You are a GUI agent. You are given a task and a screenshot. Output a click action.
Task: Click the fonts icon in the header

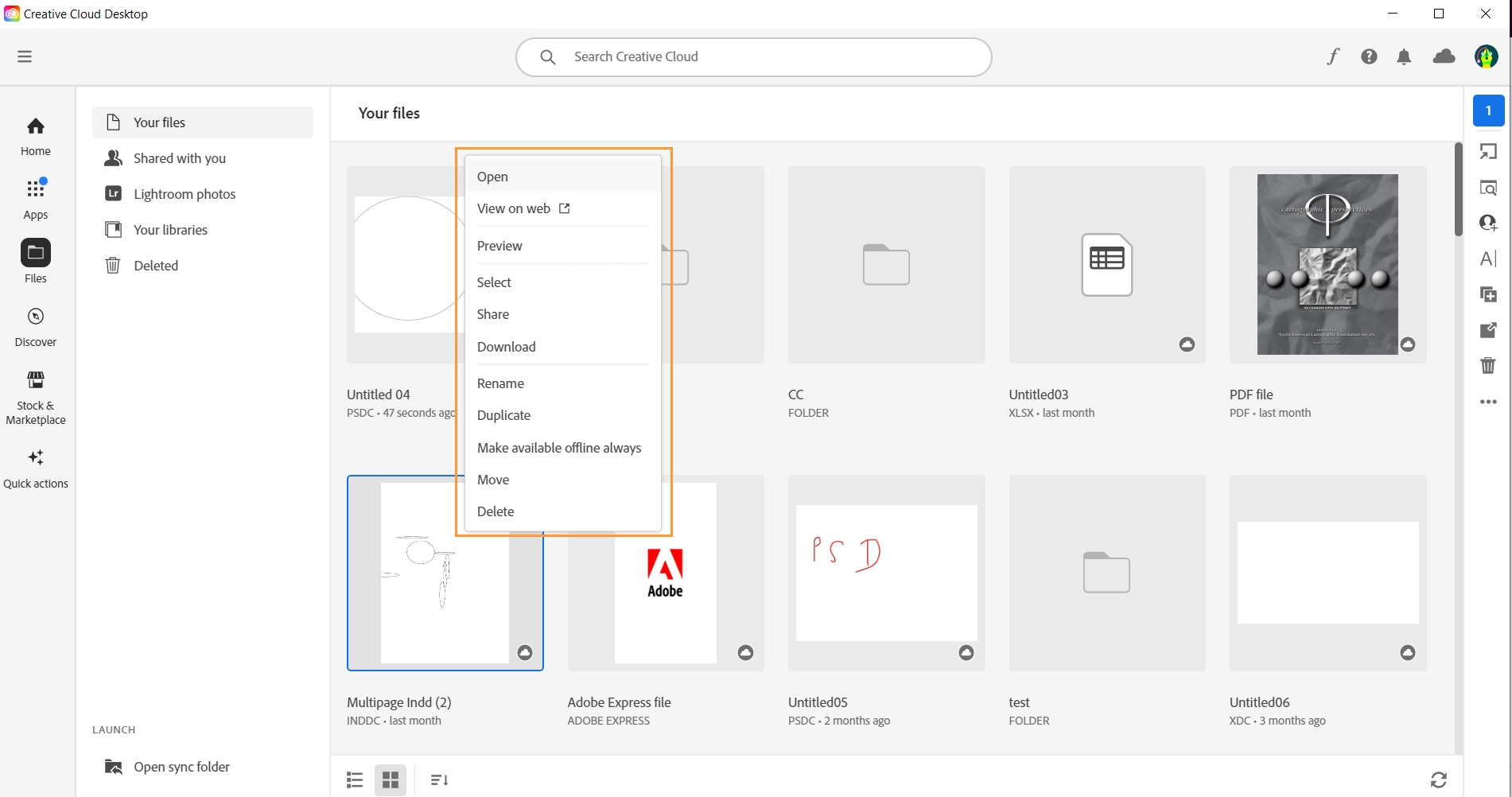[x=1333, y=56]
